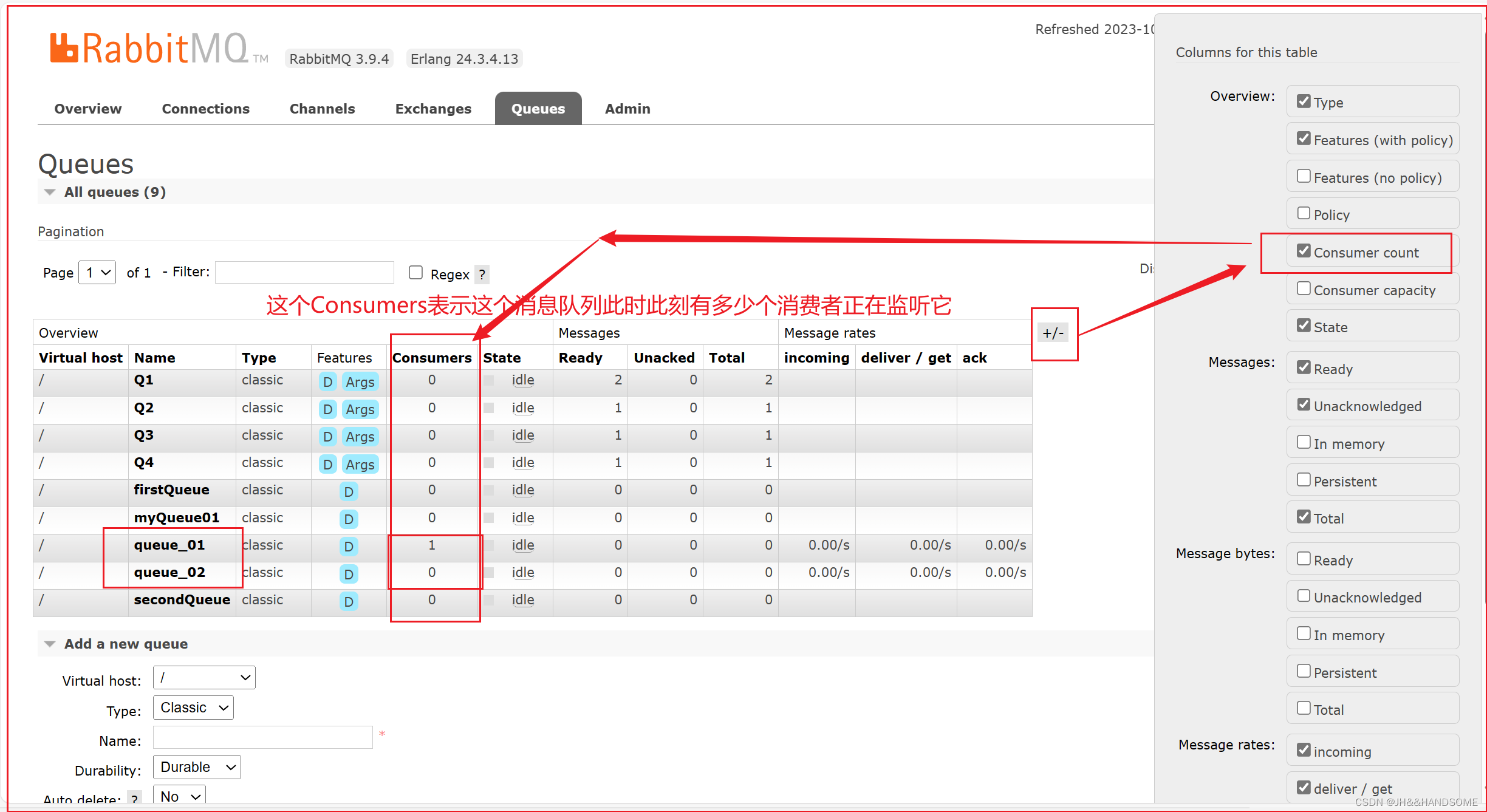Click the Admin nav tab icon
This screenshot has width=1487, height=812.
[x=627, y=108]
